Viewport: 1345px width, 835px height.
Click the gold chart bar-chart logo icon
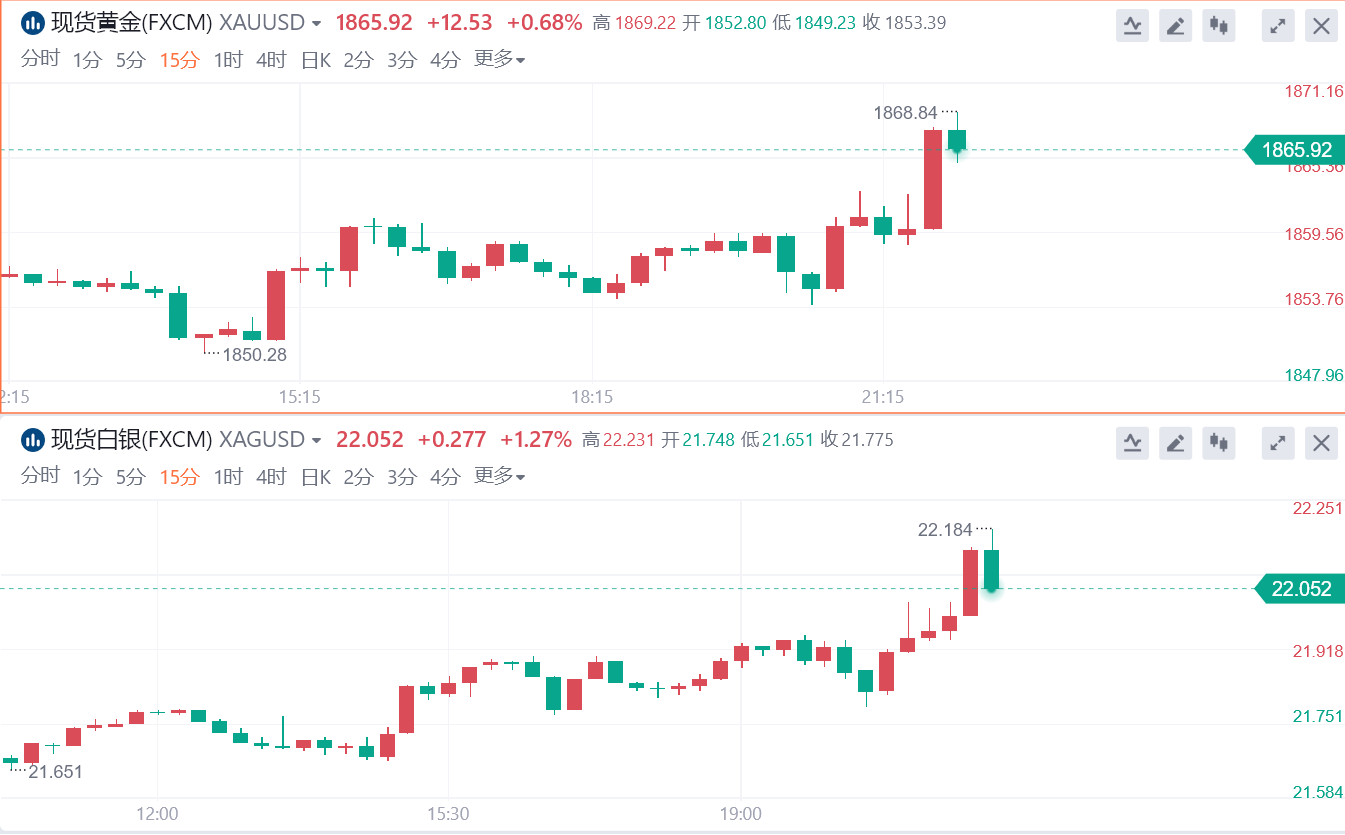pos(33,22)
